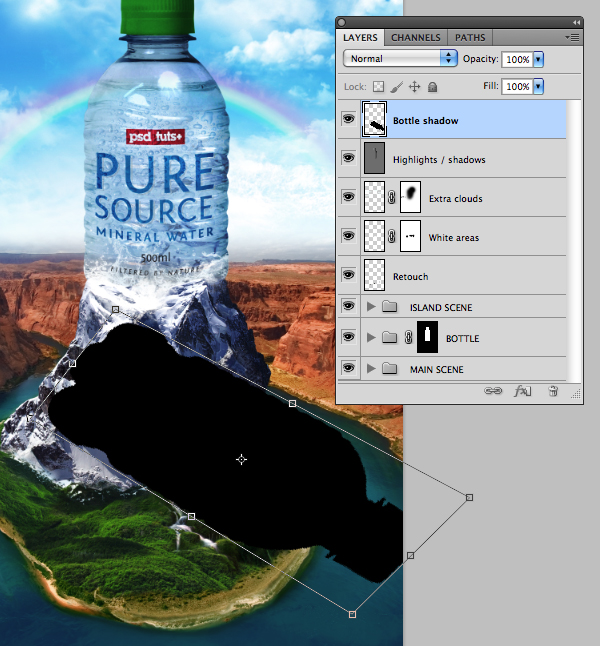Click chain link icon on BOTTLE group
Viewport: 600px width, 646px height.
pyautogui.click(x=408, y=337)
